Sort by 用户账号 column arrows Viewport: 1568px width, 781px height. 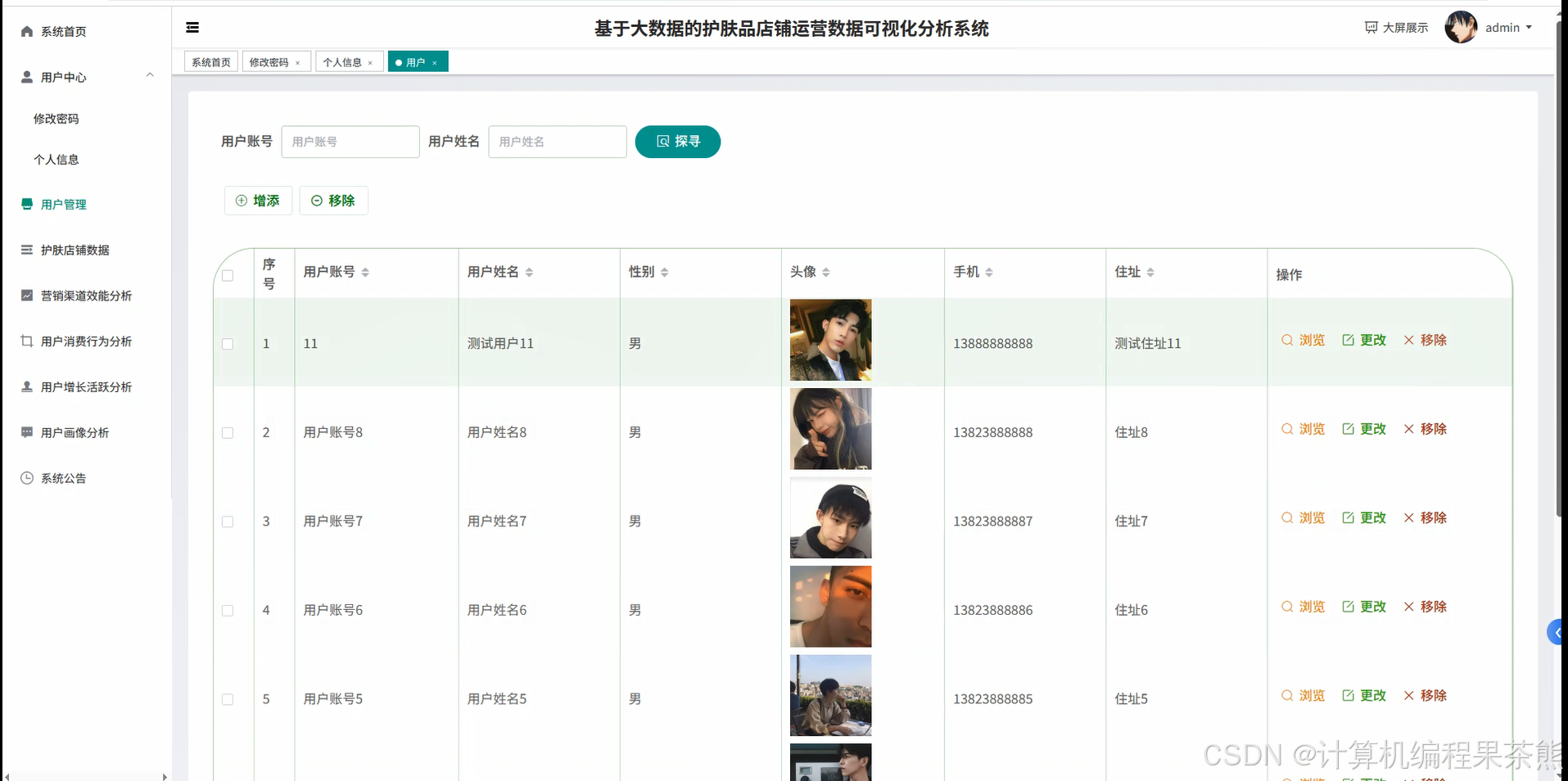pyautogui.click(x=365, y=272)
